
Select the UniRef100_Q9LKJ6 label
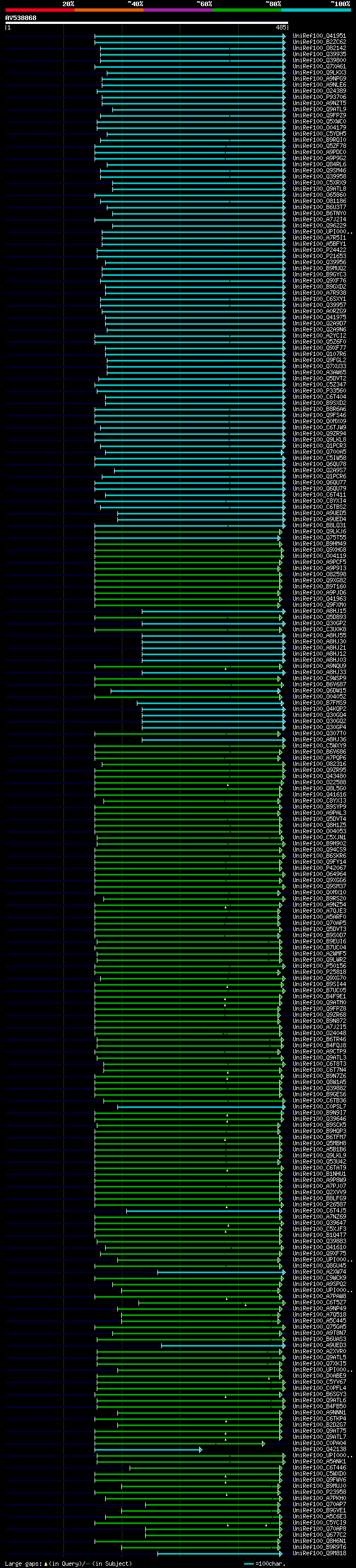click(x=319, y=531)
